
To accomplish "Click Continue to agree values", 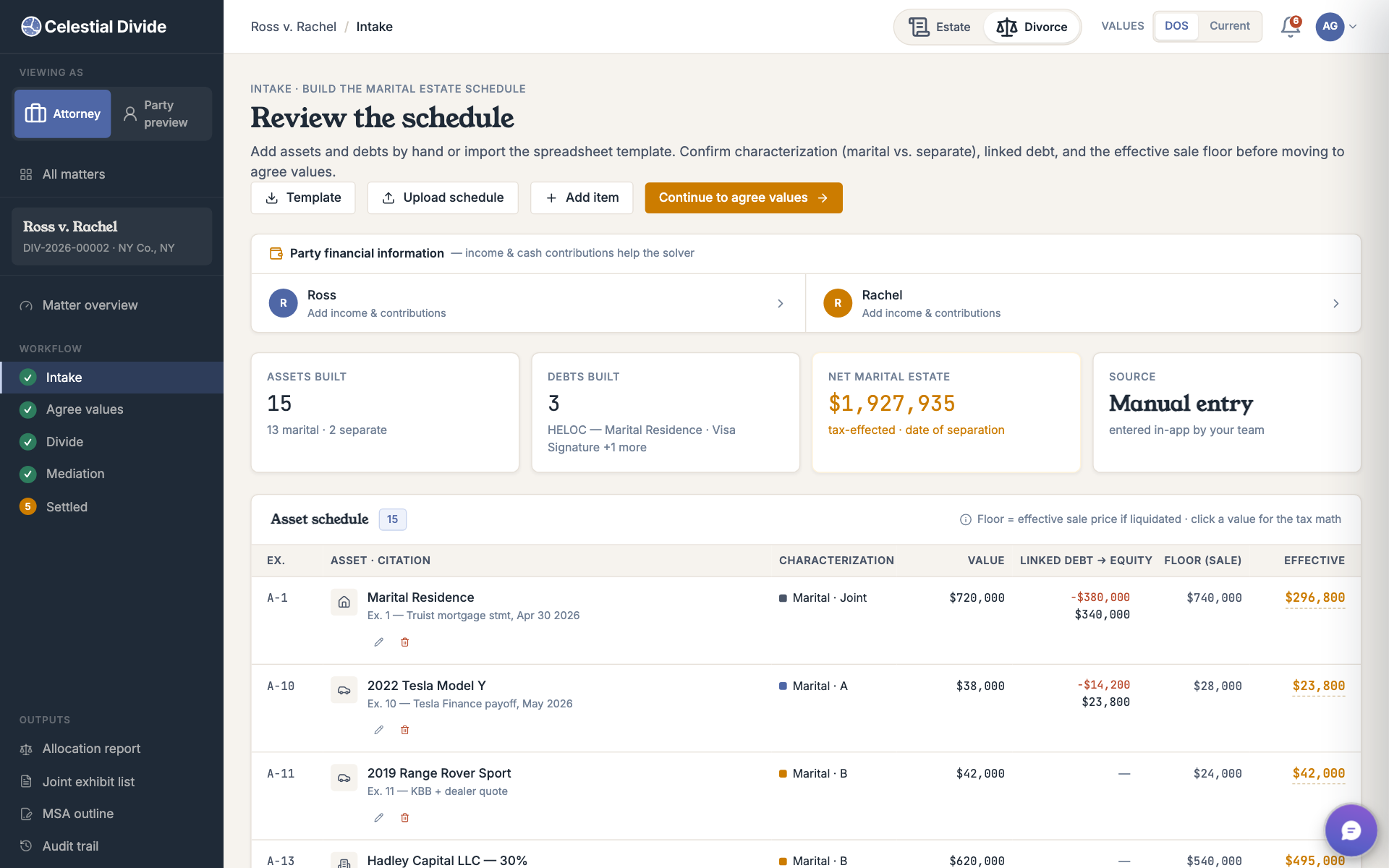I will (x=744, y=198).
